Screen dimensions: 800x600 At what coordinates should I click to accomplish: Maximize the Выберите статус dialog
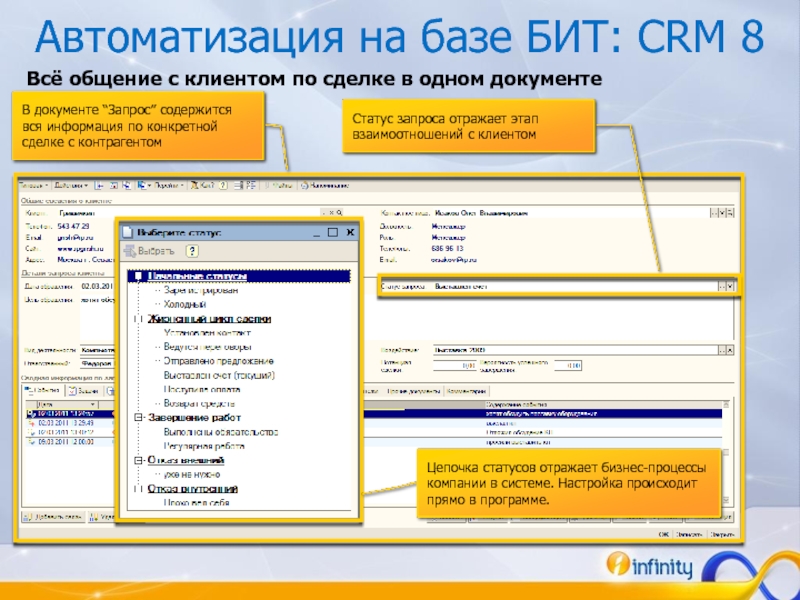333,233
